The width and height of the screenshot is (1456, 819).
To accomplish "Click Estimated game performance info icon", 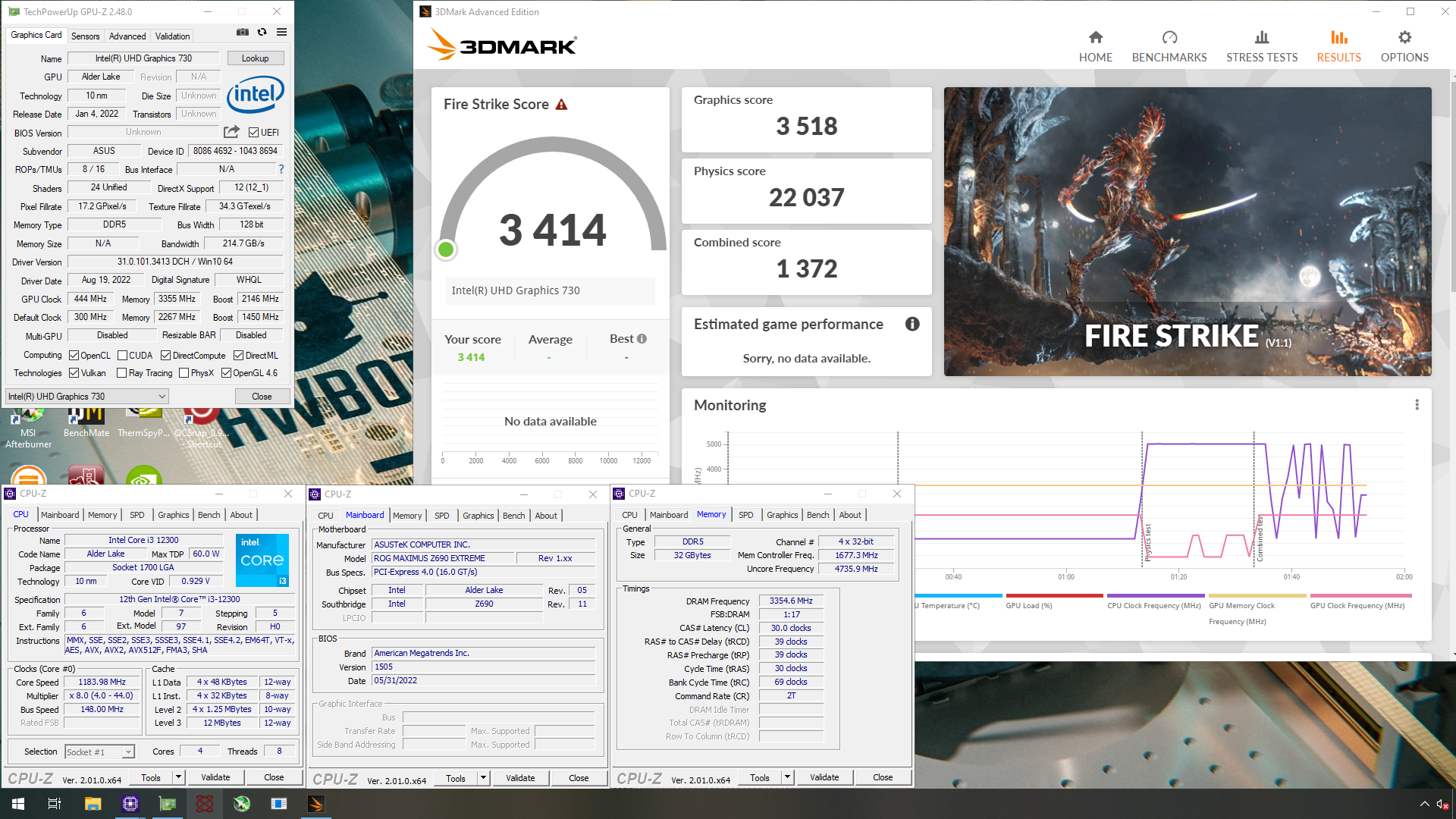I will [912, 324].
